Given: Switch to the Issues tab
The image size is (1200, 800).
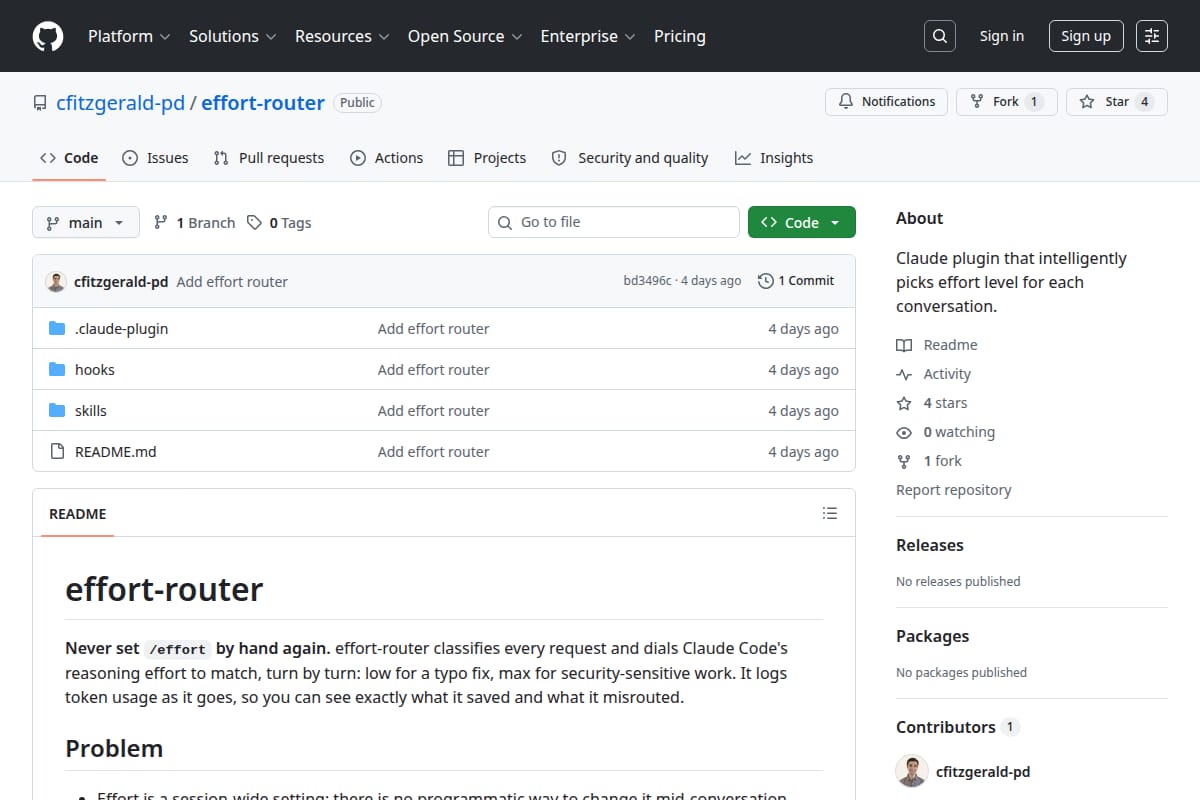Looking at the screenshot, I should (155, 158).
